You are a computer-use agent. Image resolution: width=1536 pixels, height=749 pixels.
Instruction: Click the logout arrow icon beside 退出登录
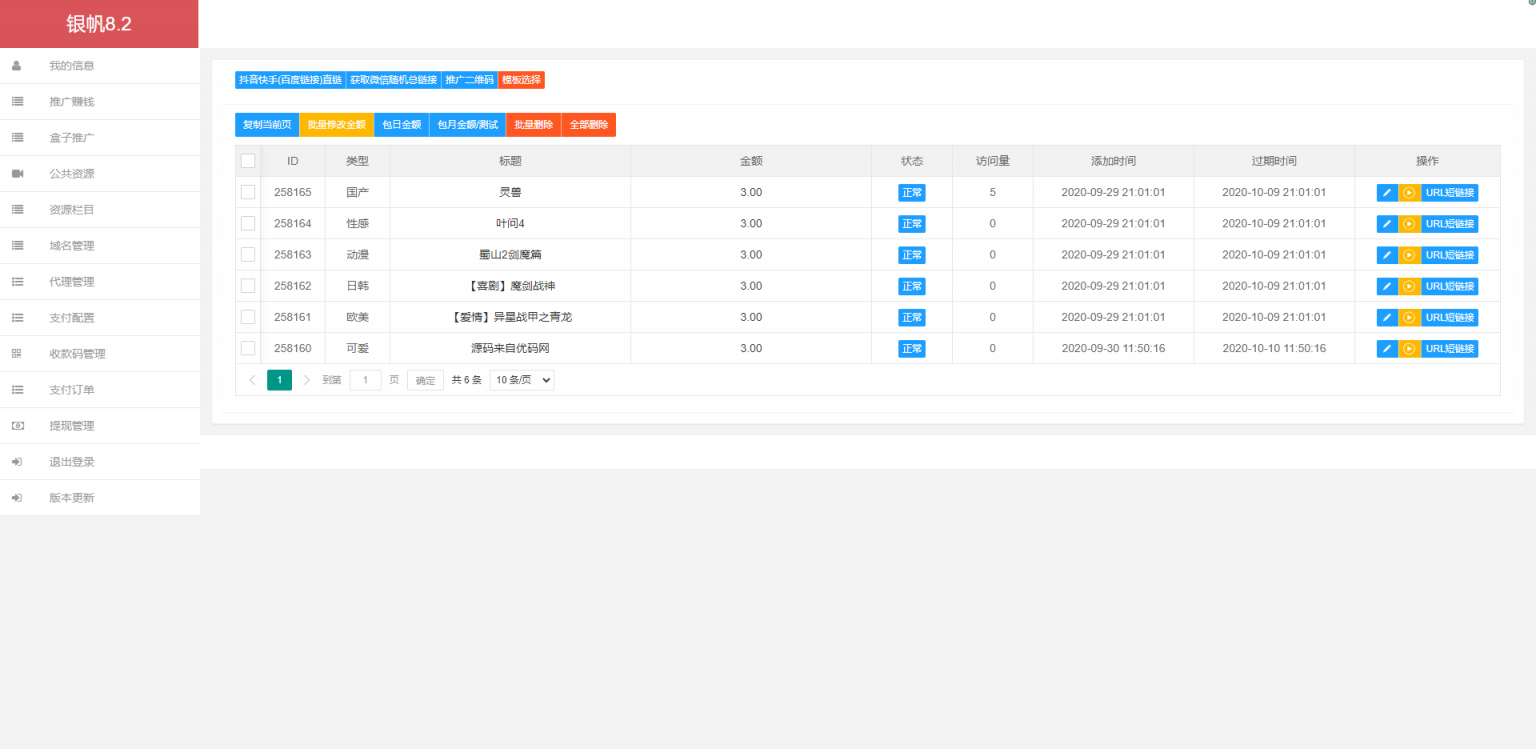click(15, 461)
